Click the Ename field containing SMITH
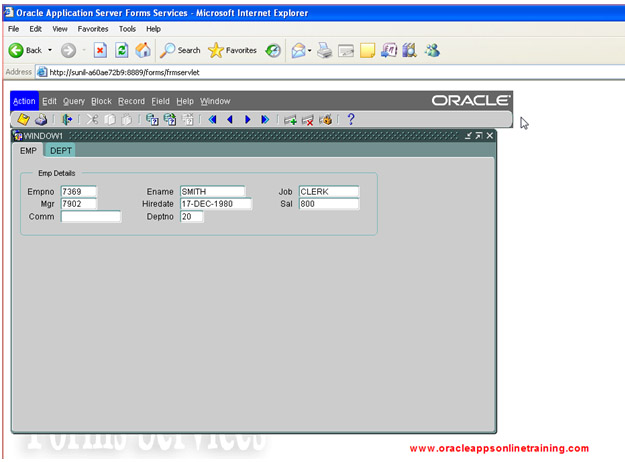 [211, 191]
